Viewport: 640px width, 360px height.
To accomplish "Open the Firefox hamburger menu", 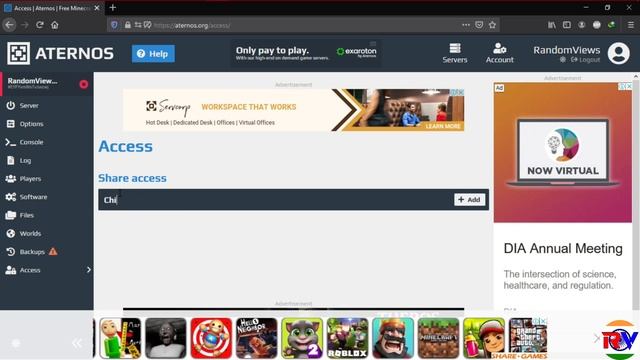I will (x=631, y=25).
